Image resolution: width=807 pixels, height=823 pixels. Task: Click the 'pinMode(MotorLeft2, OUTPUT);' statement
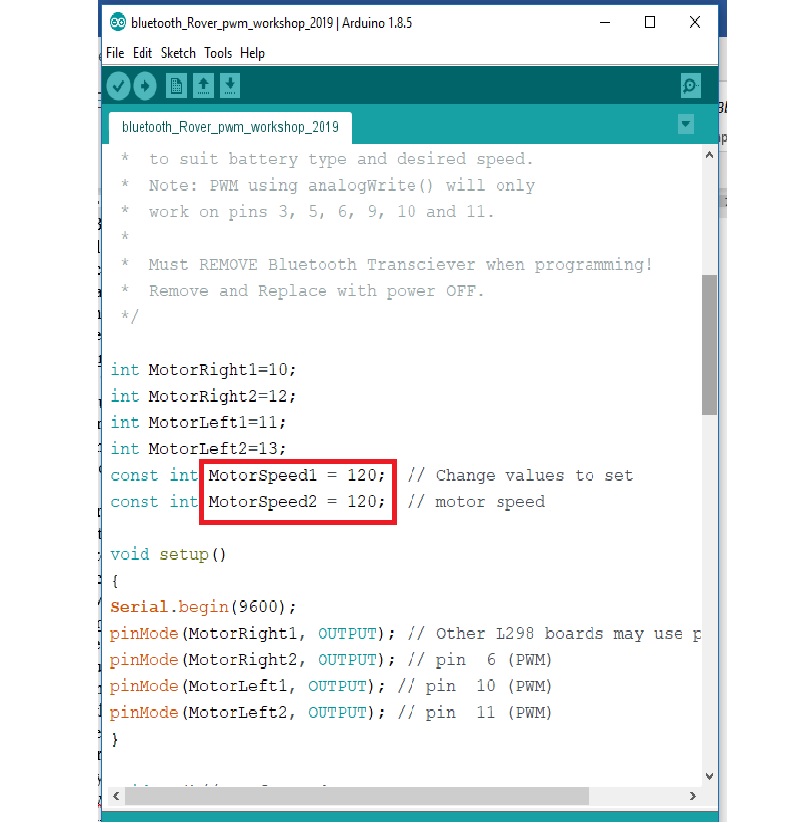pyautogui.click(x=248, y=713)
